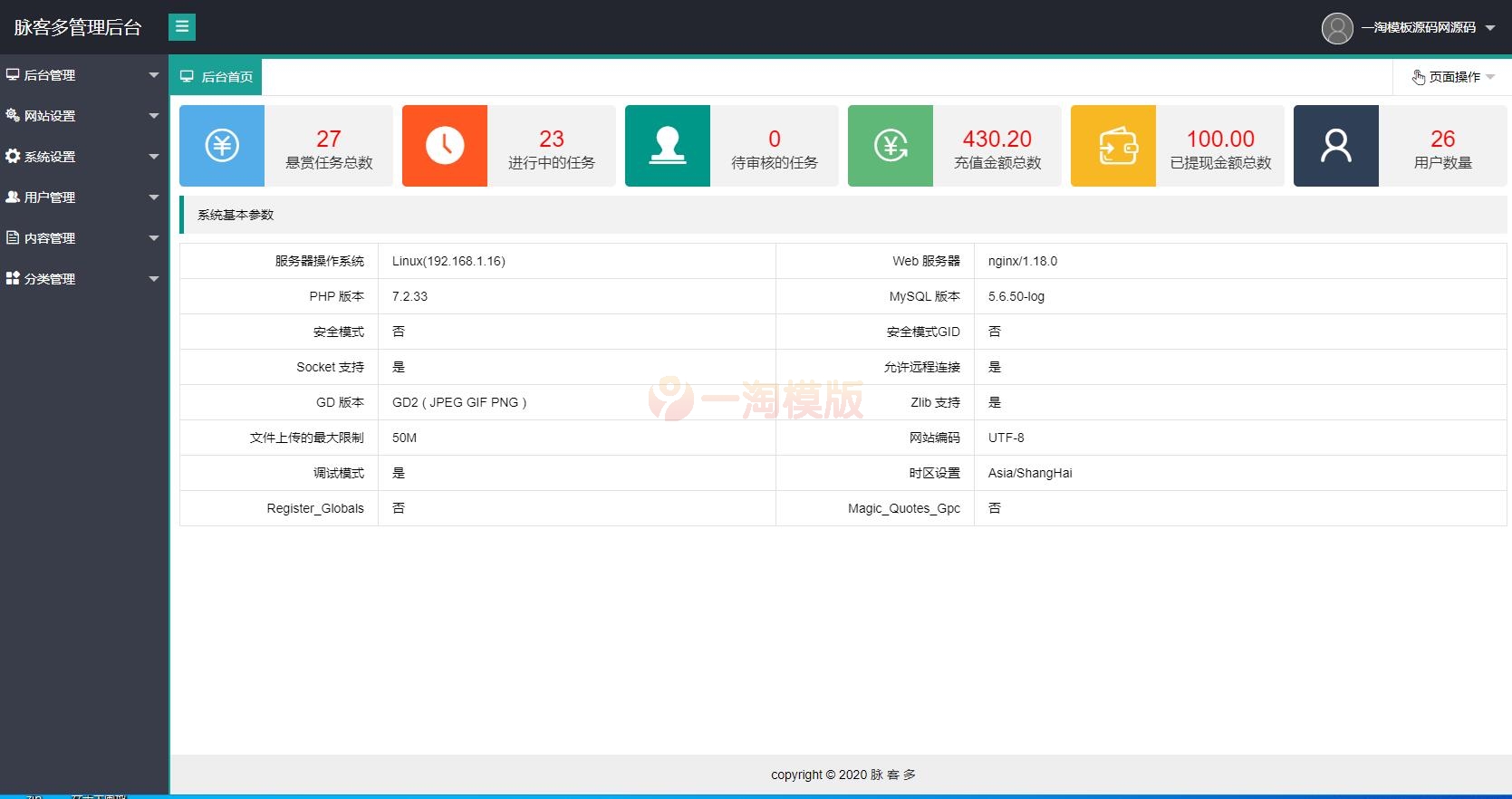Click the orange clock icon for 进行中的任务
The width and height of the screenshot is (1512, 799).
445,146
